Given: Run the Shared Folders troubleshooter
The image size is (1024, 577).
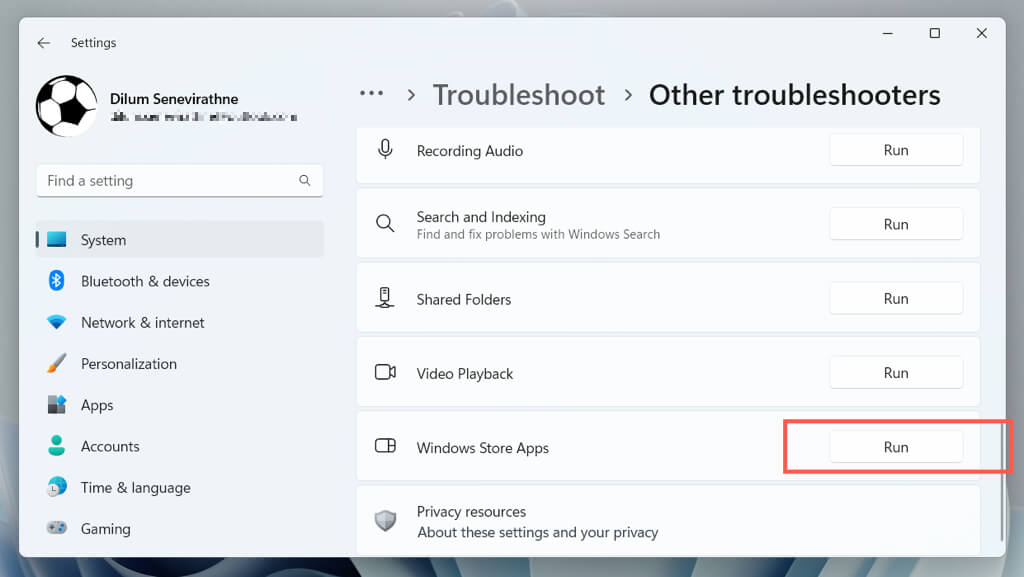Looking at the screenshot, I should 895,298.
